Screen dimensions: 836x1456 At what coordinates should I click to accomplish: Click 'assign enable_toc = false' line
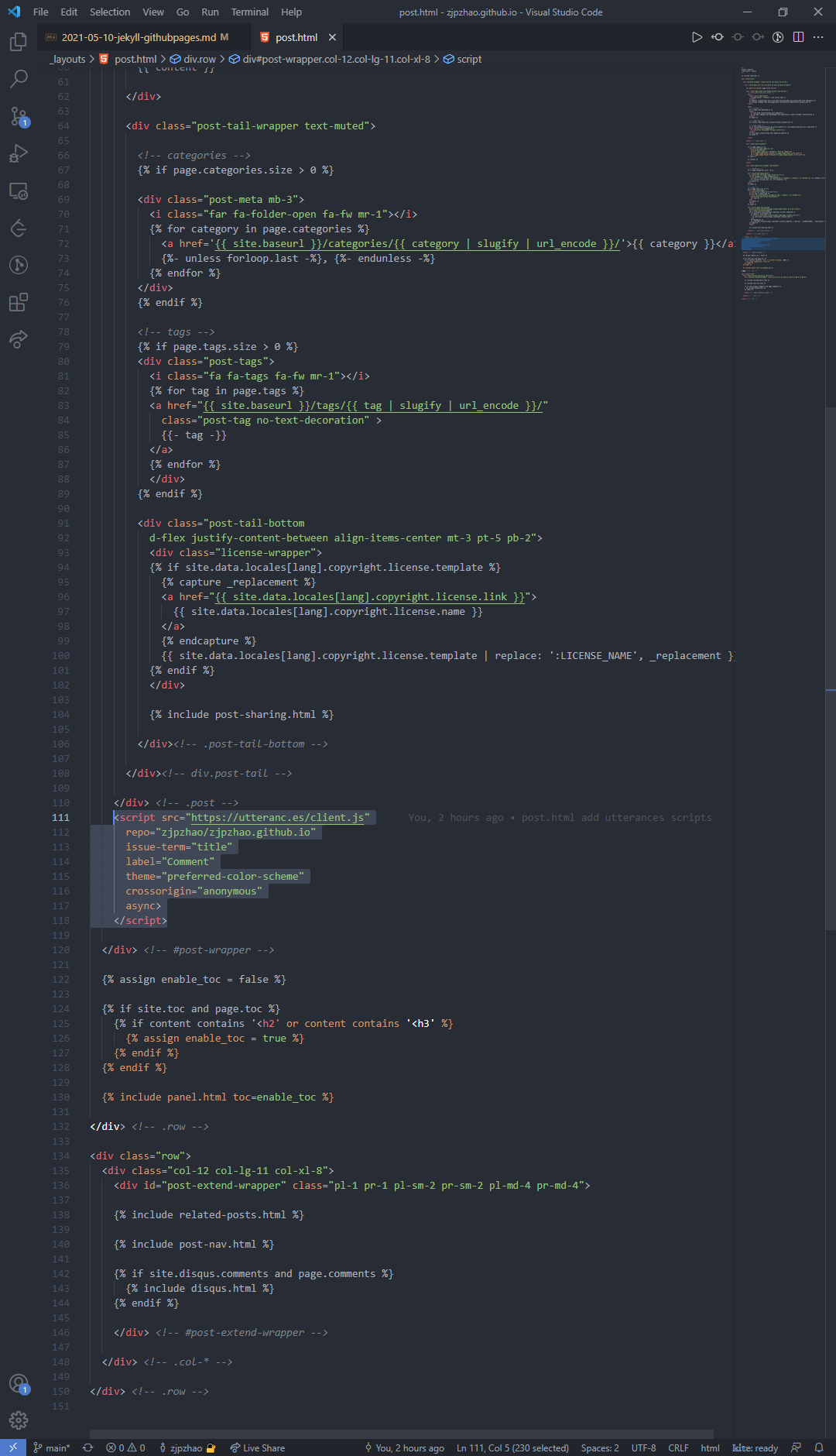pyautogui.click(x=194, y=979)
